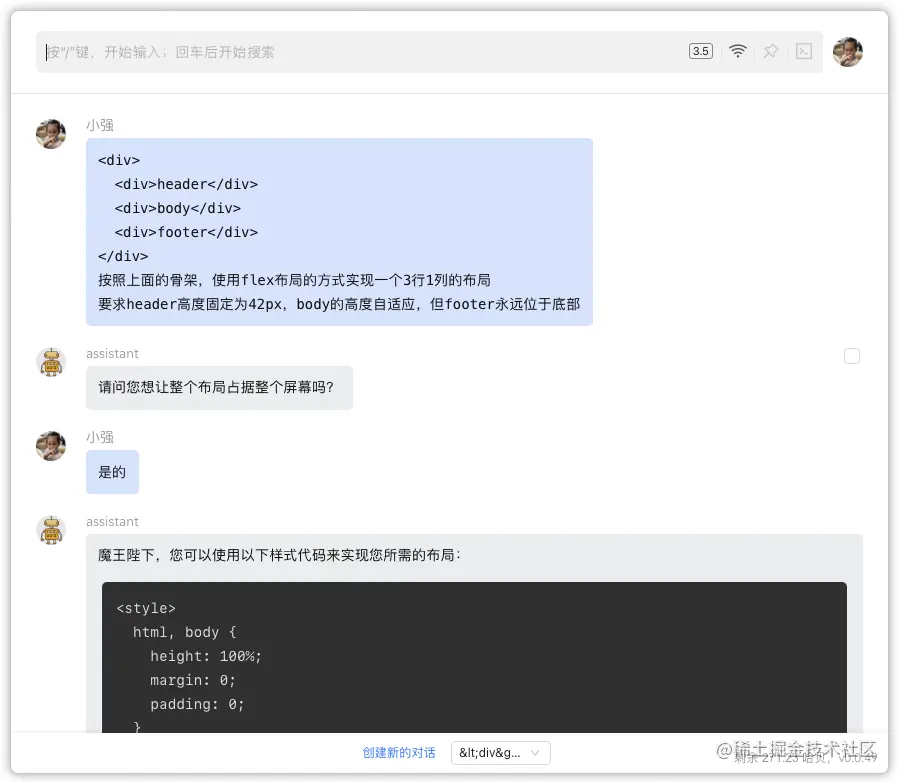Open profile avatar in top right corner

[x=847, y=52]
